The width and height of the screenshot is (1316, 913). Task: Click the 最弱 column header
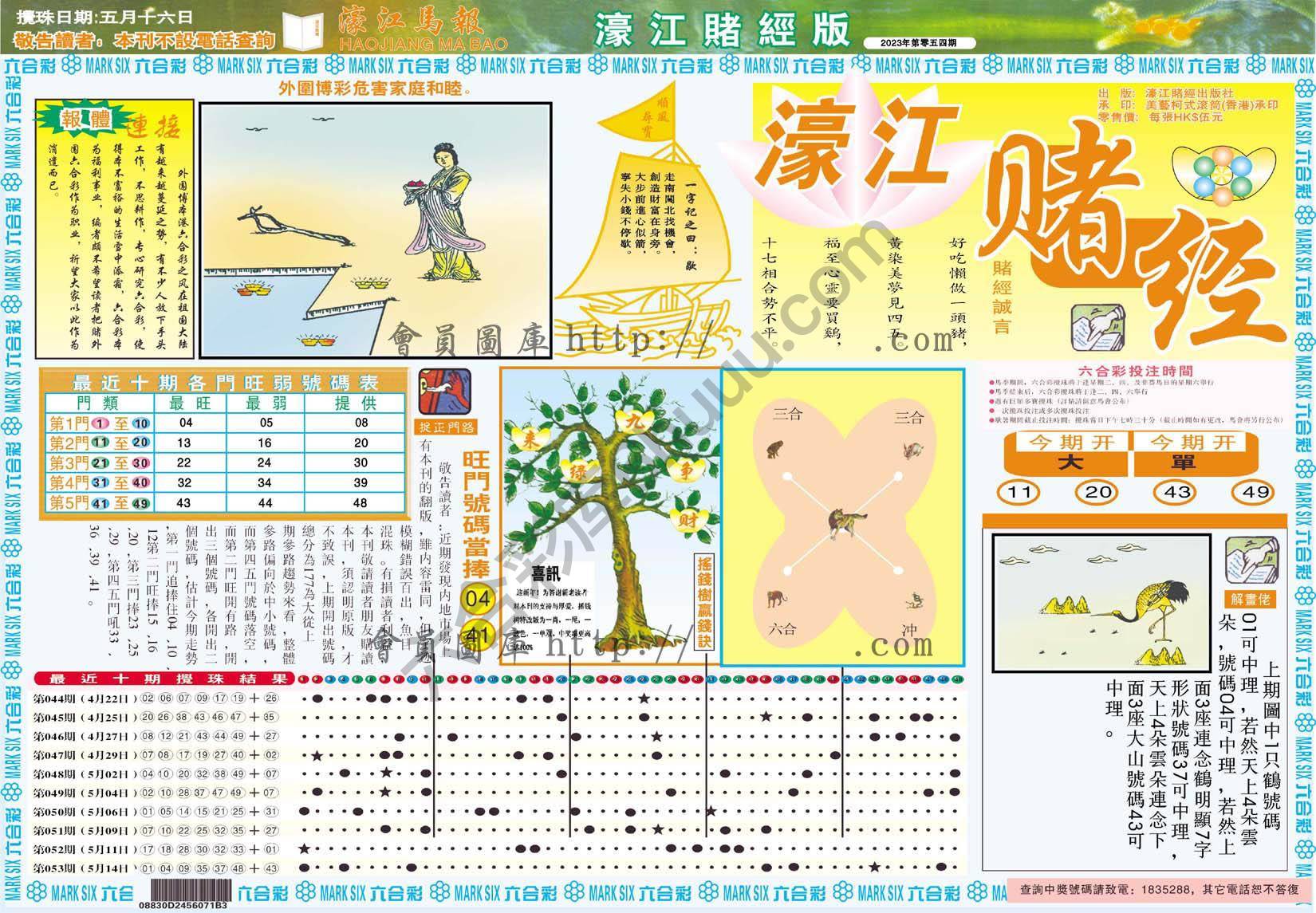(265, 403)
